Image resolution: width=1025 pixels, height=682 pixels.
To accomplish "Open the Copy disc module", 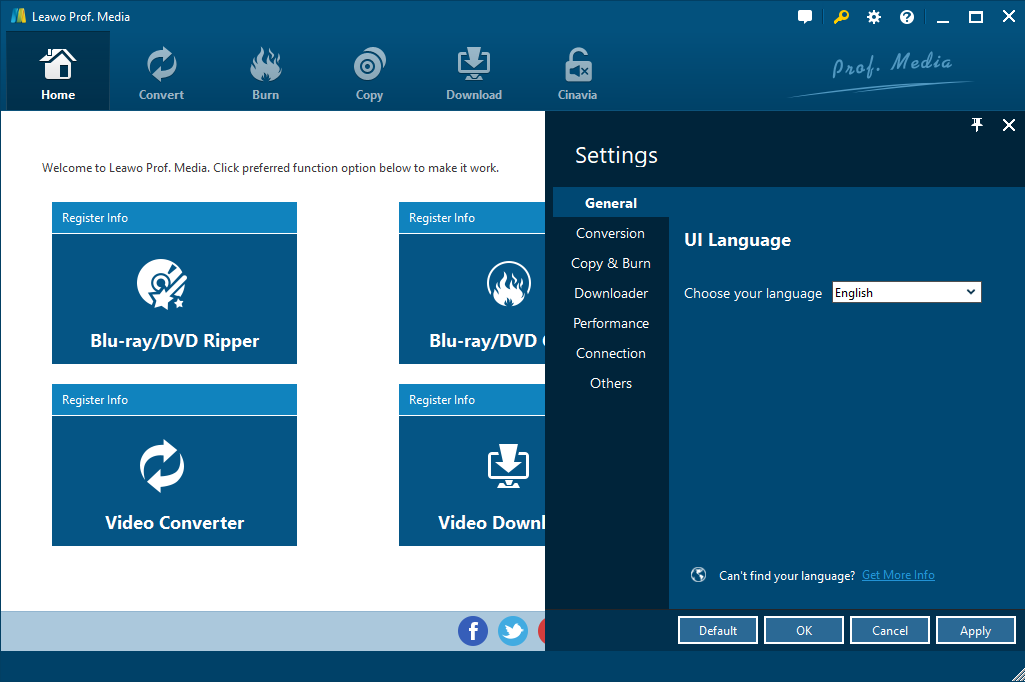I will (369, 74).
